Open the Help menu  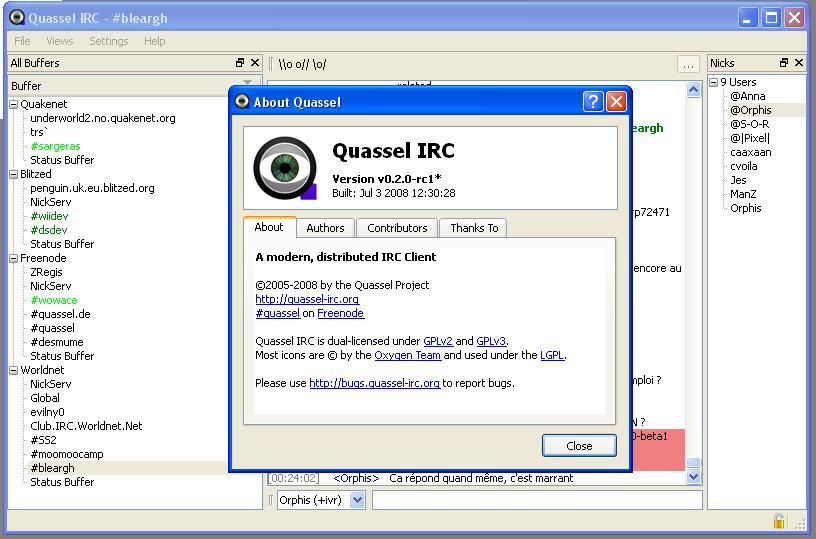pyautogui.click(x=155, y=41)
